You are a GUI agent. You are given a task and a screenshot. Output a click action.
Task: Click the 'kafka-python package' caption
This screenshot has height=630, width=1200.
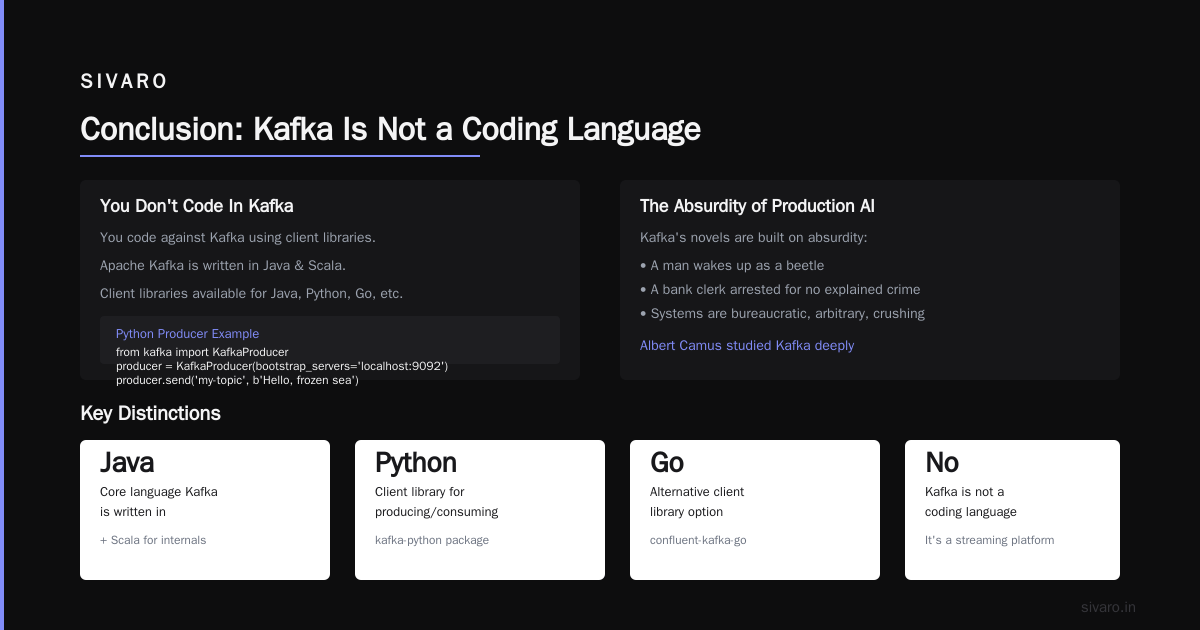pyautogui.click(x=432, y=540)
